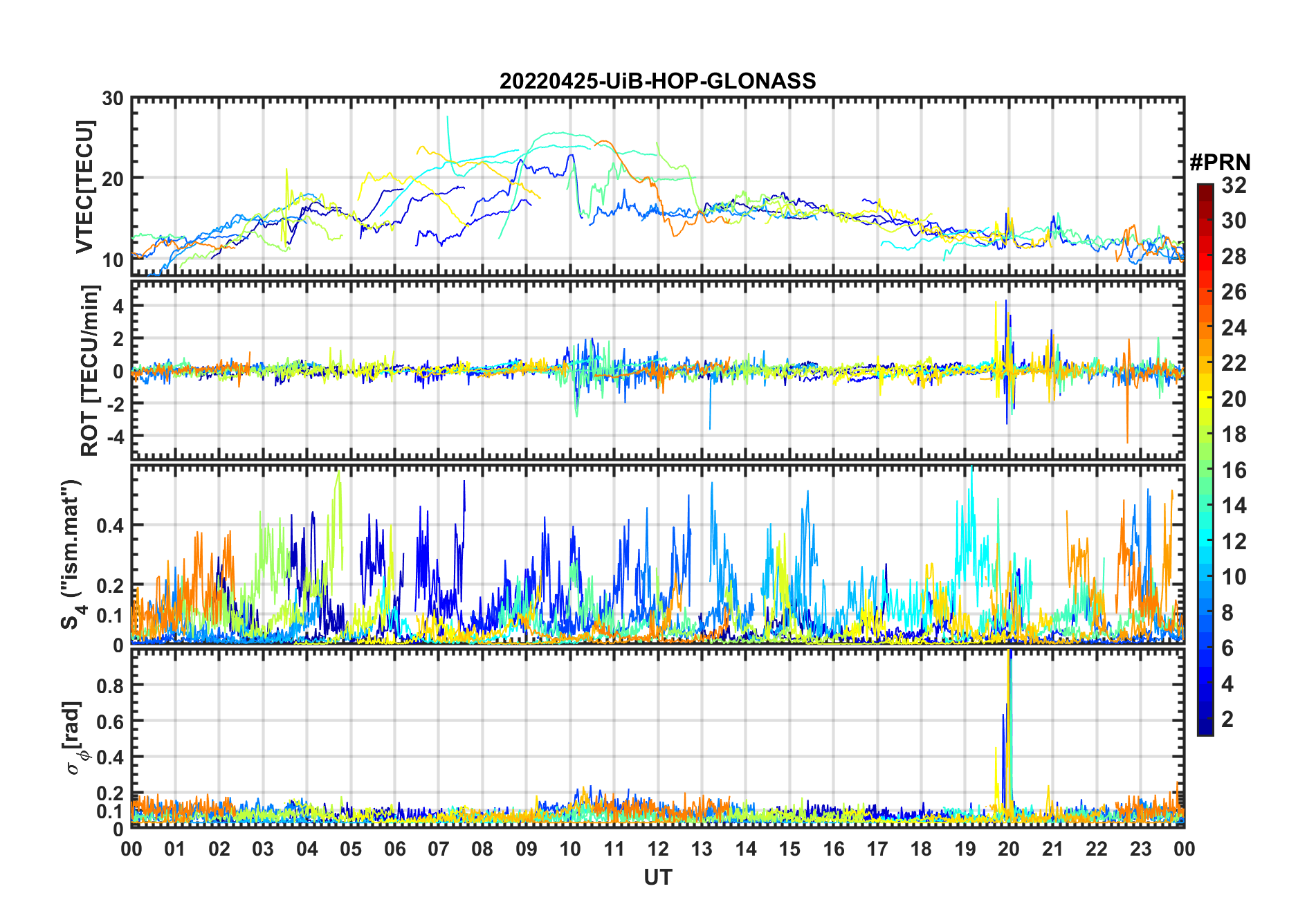Click the 06 hour tick on the UT axis
The height and width of the screenshot is (920, 1316).
[x=395, y=849]
